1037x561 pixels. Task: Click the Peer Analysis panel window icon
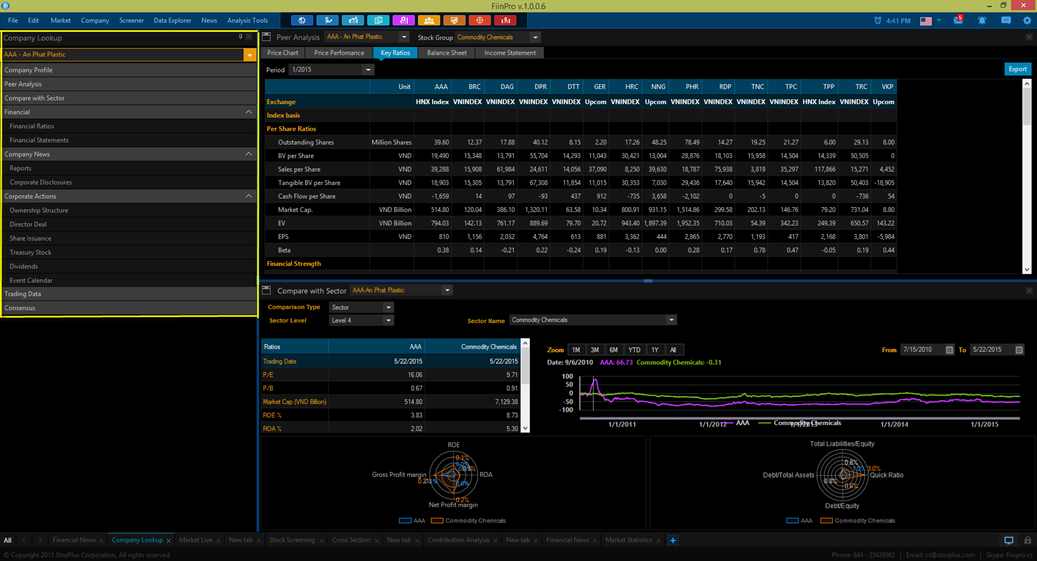267,37
